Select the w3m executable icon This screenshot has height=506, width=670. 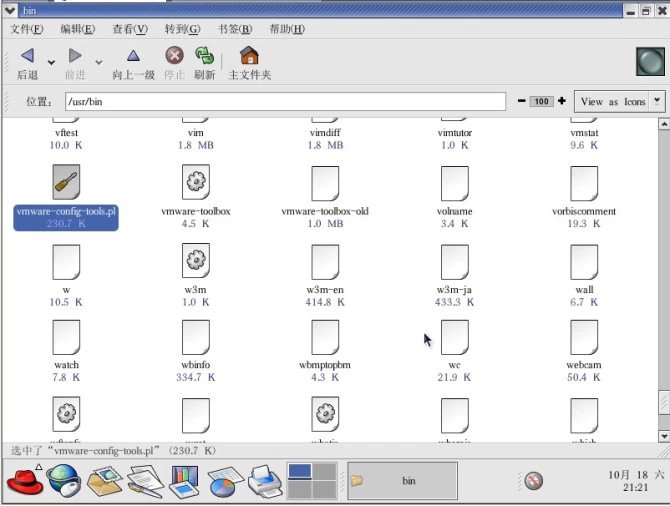click(196, 260)
